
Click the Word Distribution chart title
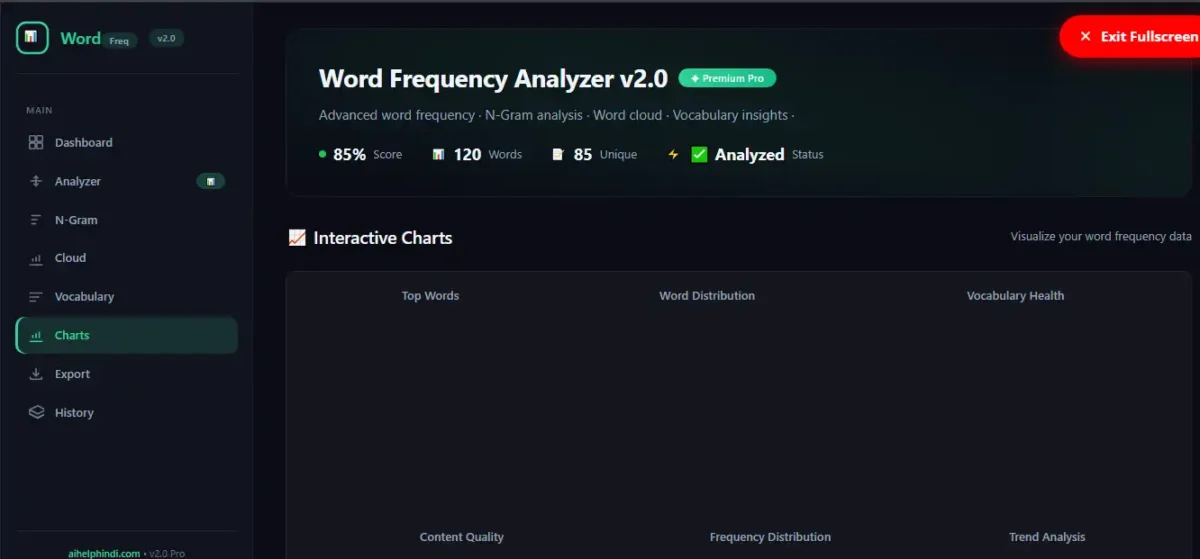707,296
